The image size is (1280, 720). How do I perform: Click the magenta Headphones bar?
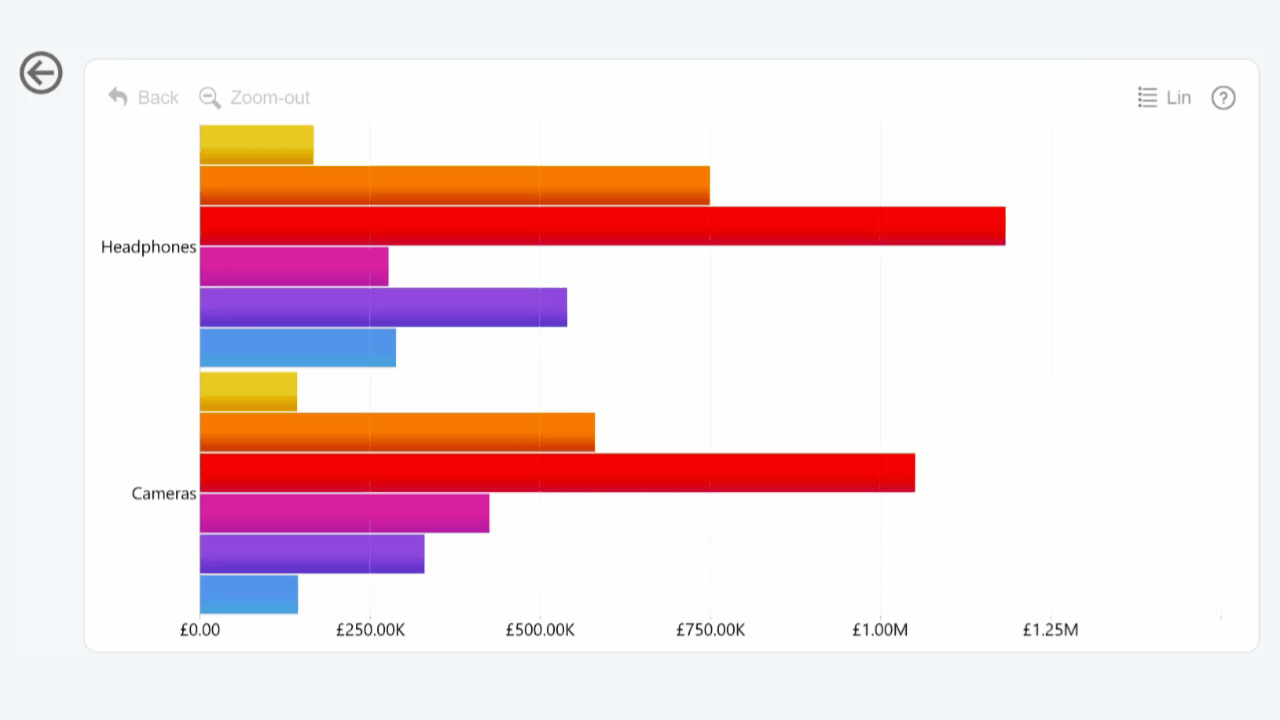(294, 267)
